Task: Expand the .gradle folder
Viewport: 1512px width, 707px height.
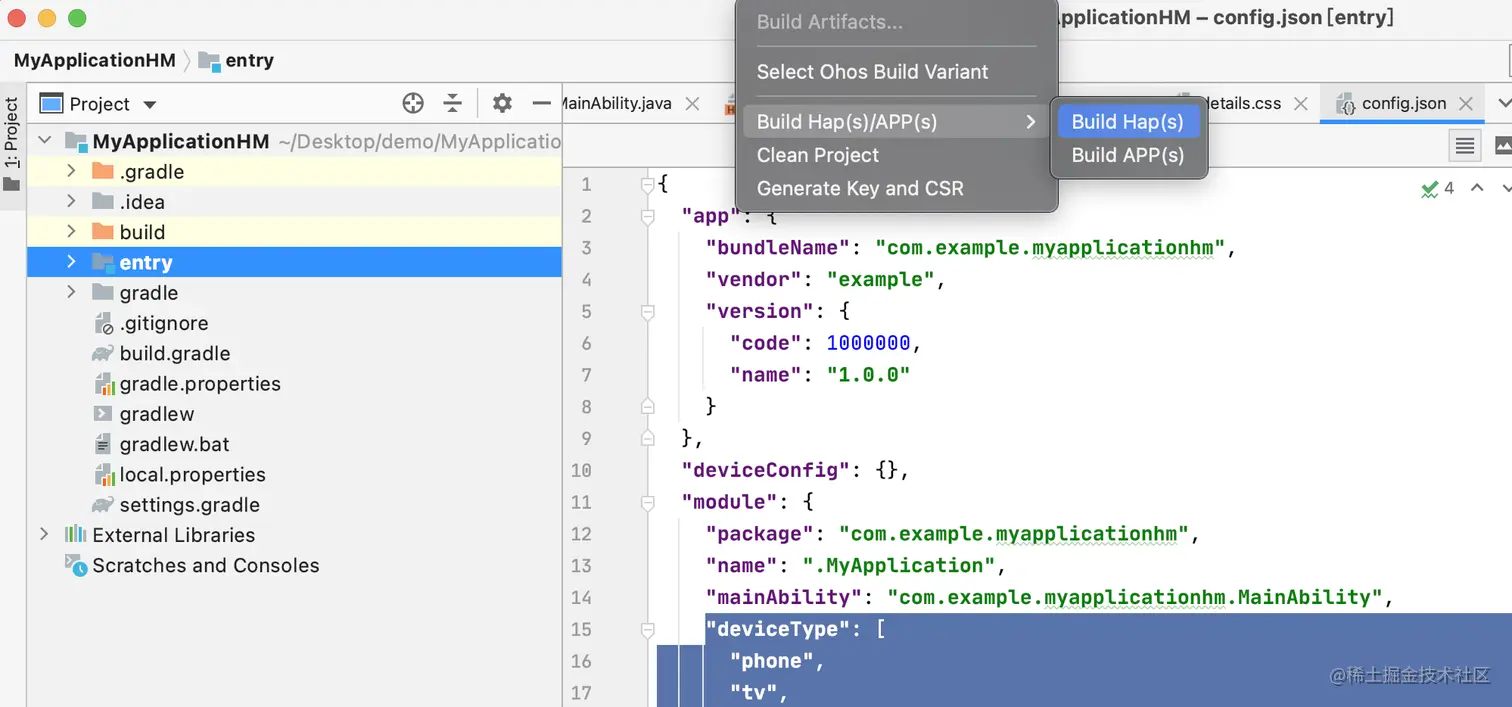Action: pos(71,171)
